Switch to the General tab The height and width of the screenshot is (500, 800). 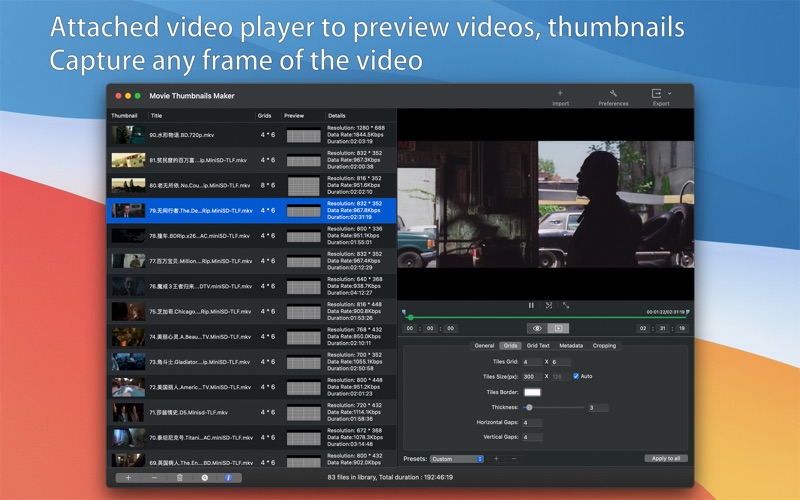pyautogui.click(x=484, y=345)
